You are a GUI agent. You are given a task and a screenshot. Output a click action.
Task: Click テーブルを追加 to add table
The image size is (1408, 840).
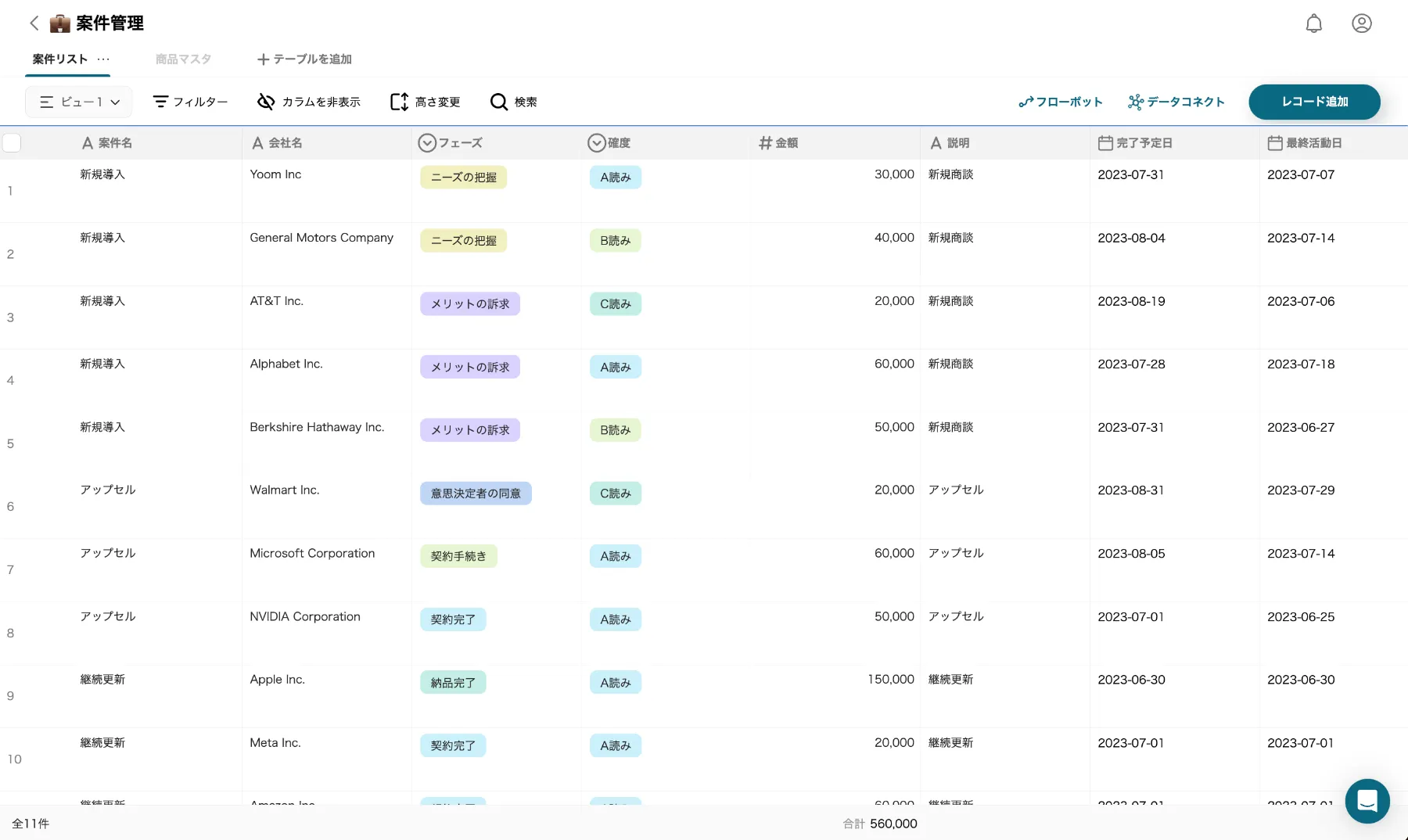pyautogui.click(x=304, y=59)
